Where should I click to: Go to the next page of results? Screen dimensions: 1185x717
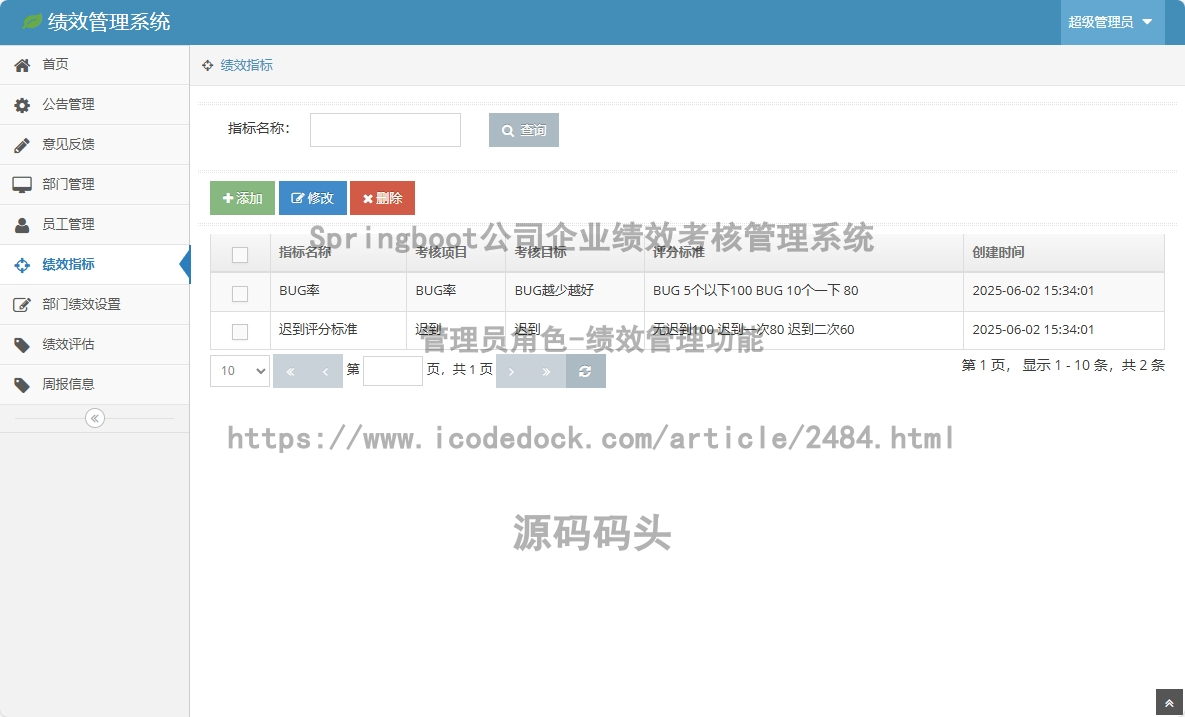coord(512,371)
